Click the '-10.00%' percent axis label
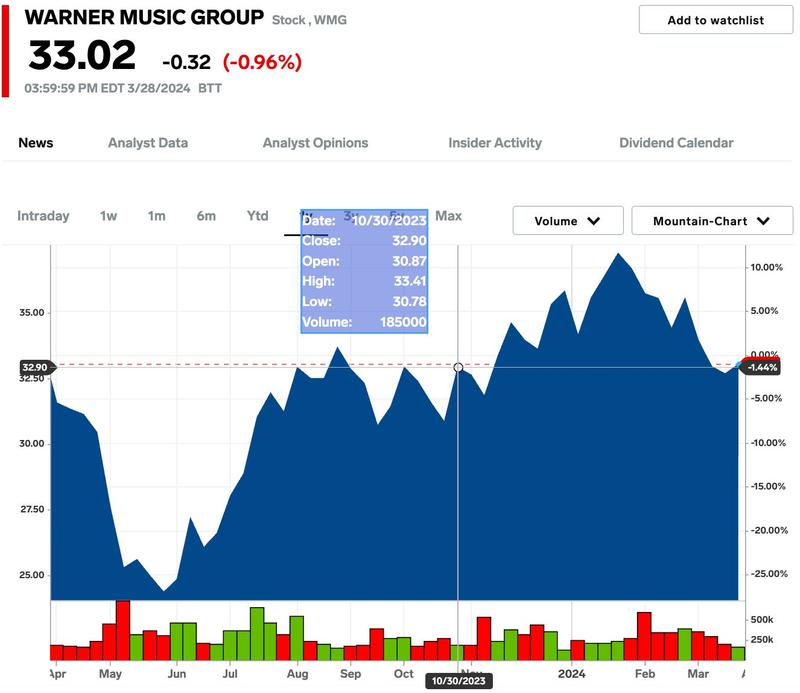Image resolution: width=800 pixels, height=693 pixels. (x=768, y=443)
